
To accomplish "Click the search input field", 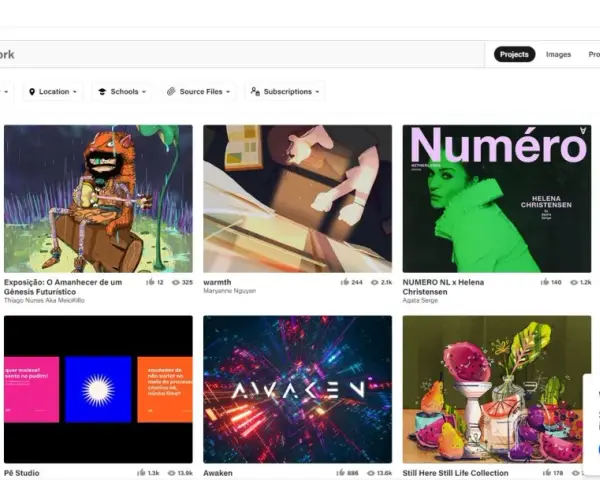I will tap(242, 54).
